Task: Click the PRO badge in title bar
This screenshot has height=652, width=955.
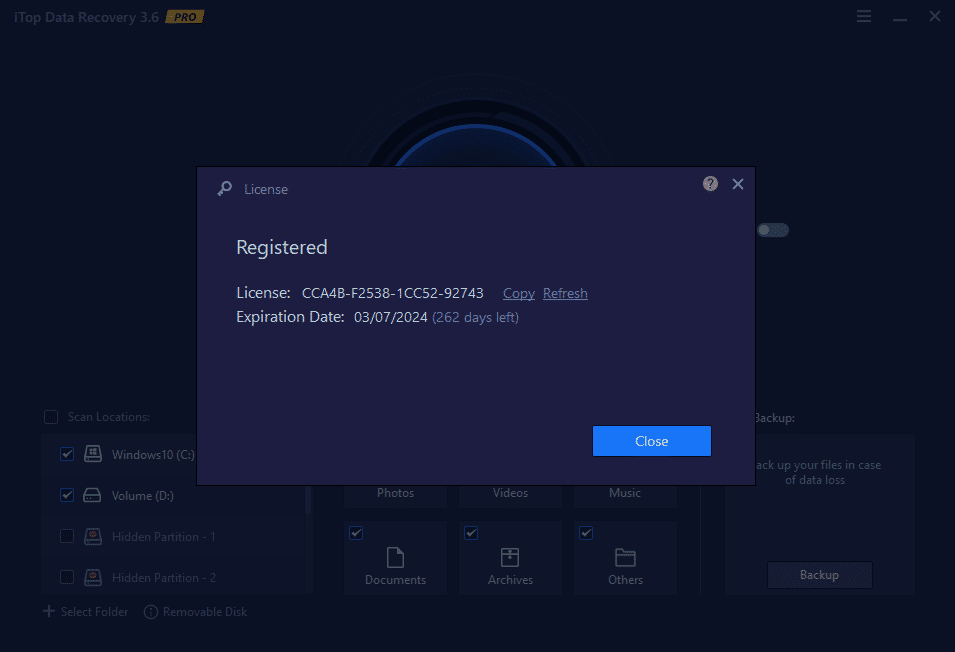Action: coord(185,17)
